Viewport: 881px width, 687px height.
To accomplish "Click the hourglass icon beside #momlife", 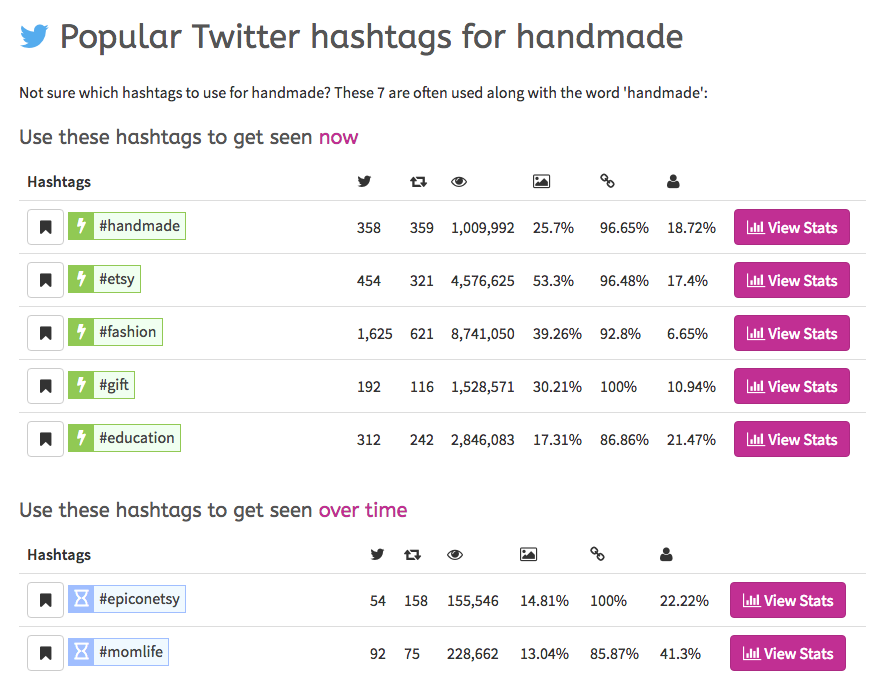I will [x=81, y=653].
